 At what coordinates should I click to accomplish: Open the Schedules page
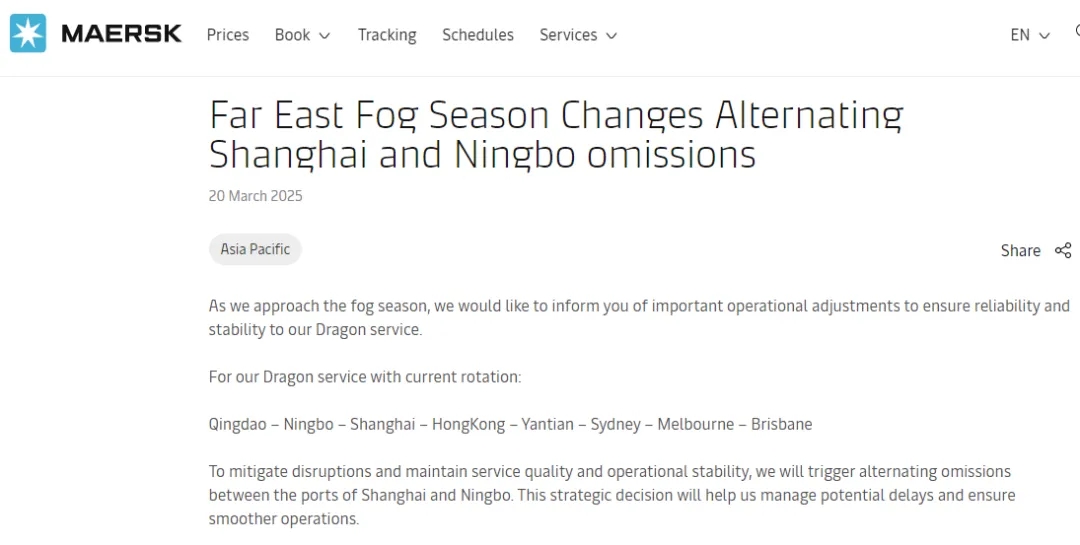tap(477, 34)
